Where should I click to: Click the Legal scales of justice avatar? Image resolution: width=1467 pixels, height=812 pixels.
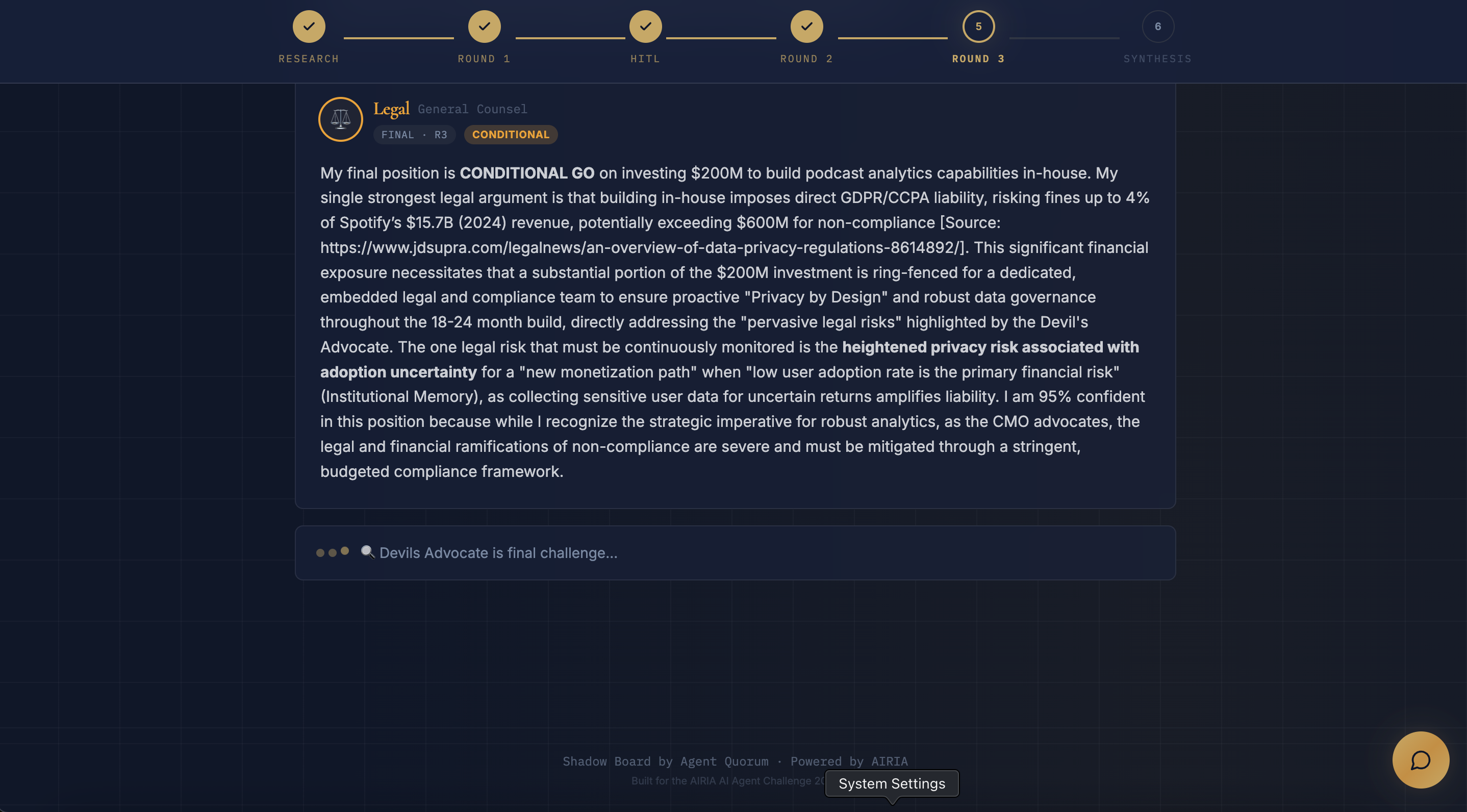341,119
